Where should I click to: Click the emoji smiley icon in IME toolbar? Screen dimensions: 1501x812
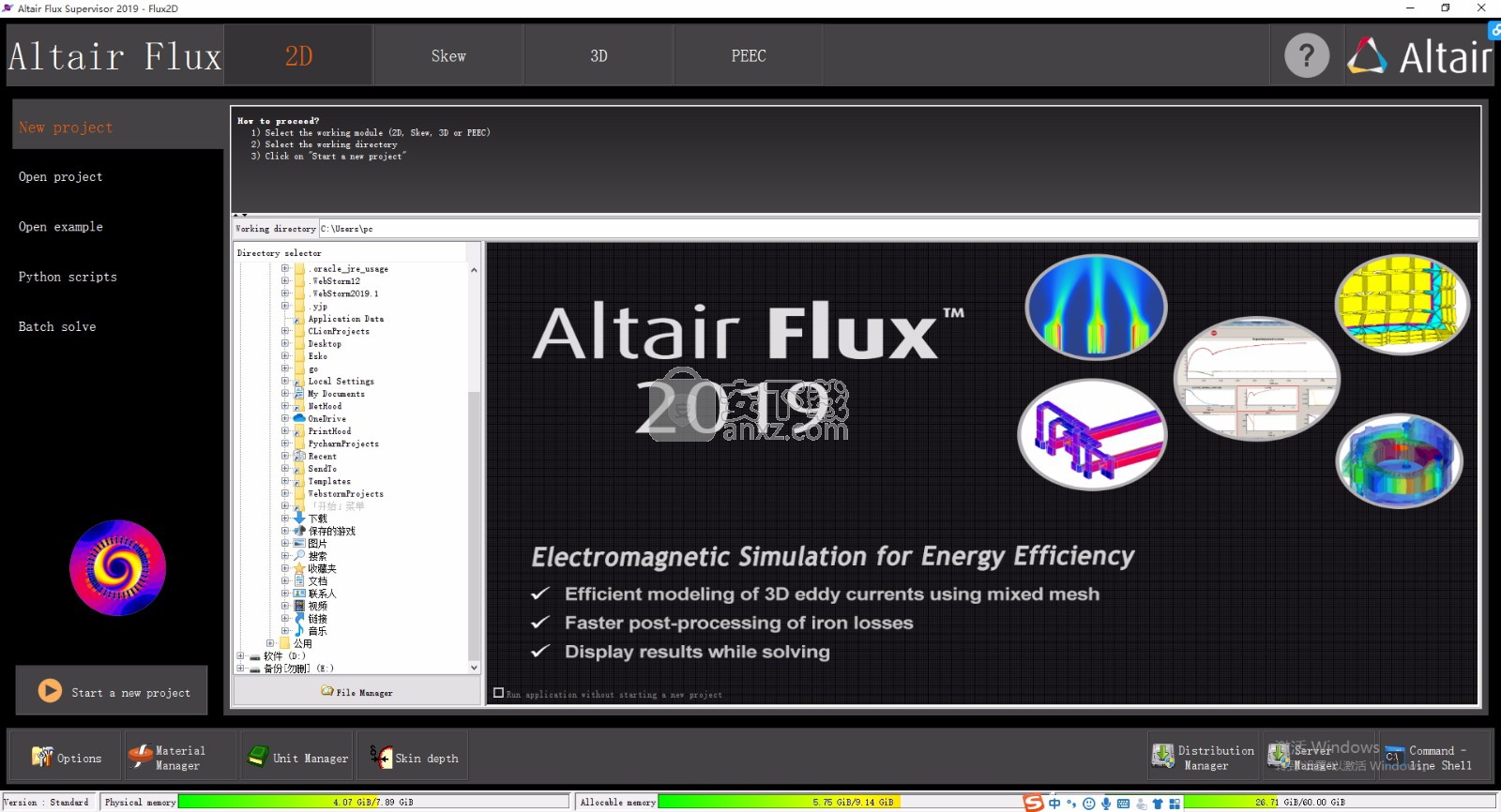coord(1088,804)
